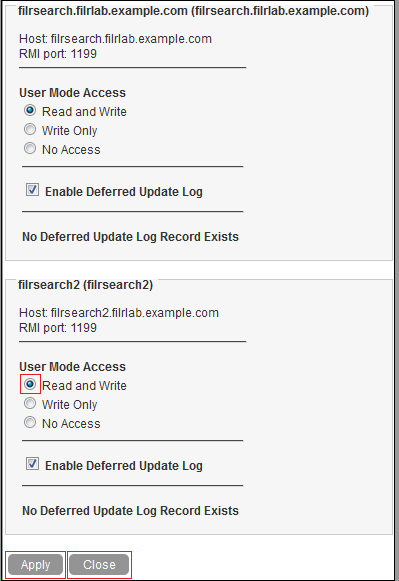This screenshot has width=399, height=581.
Task: Select Read and Write for filrsearch2
Action: pyautogui.click(x=30, y=384)
